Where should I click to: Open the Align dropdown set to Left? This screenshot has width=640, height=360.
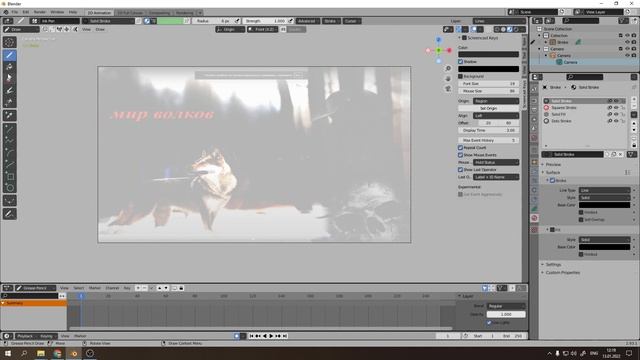496,116
